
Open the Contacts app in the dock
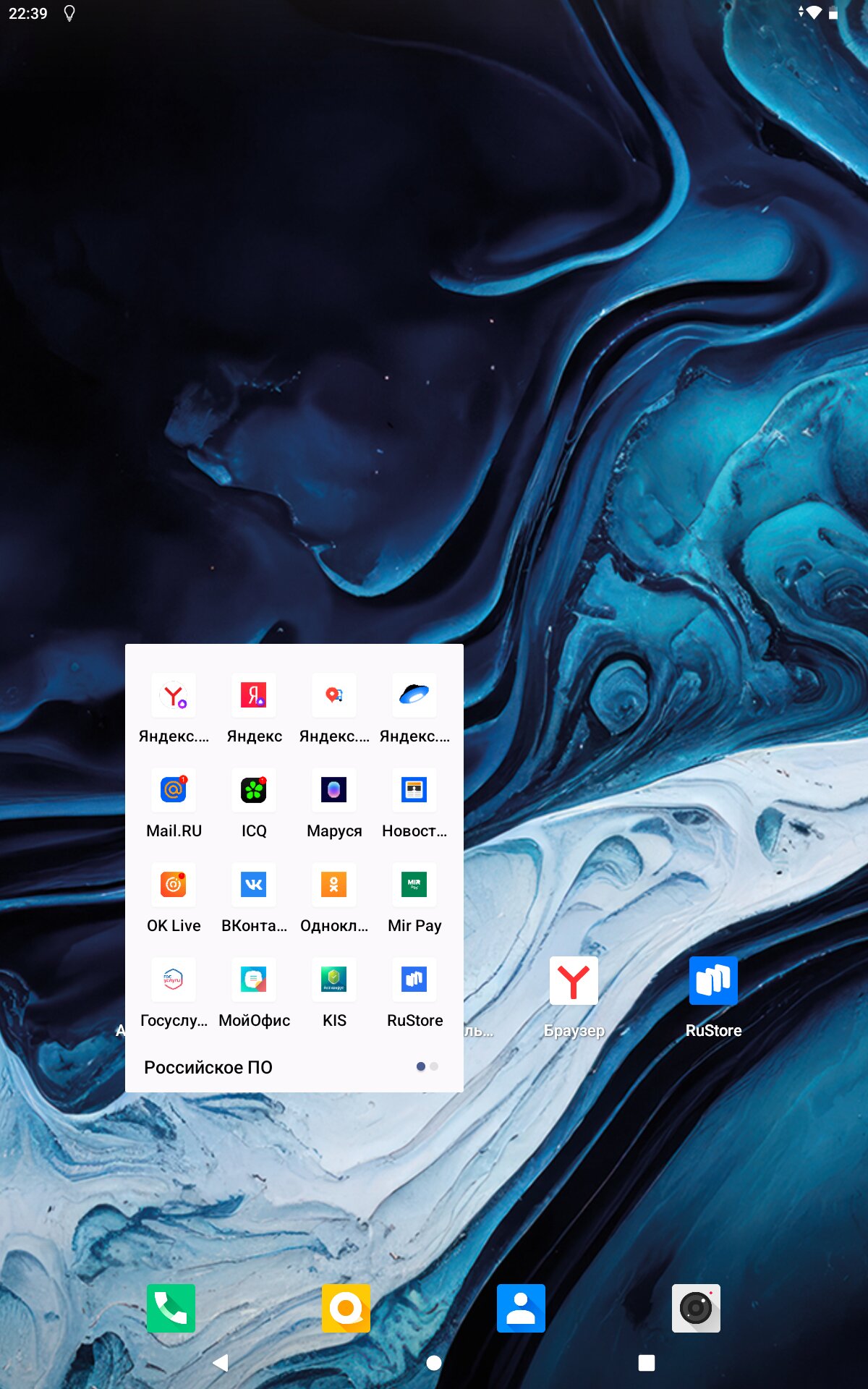pos(521,1308)
